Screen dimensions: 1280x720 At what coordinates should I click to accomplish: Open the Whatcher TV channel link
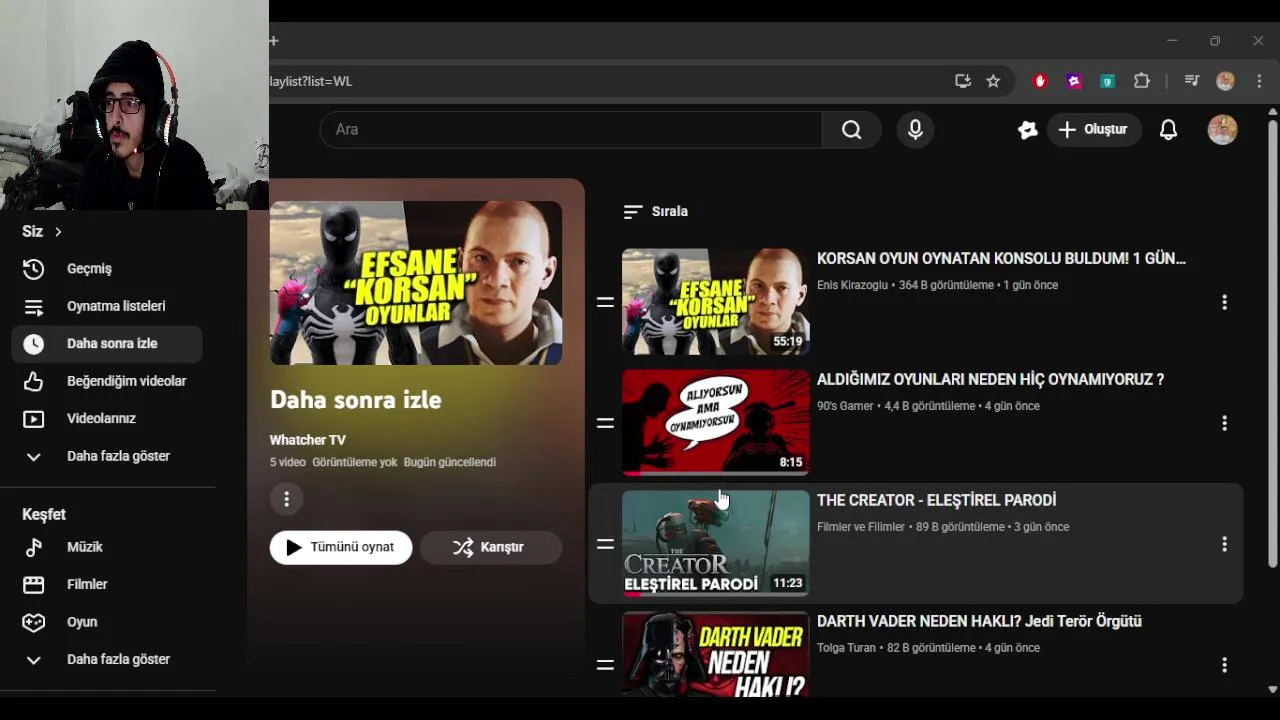308,440
